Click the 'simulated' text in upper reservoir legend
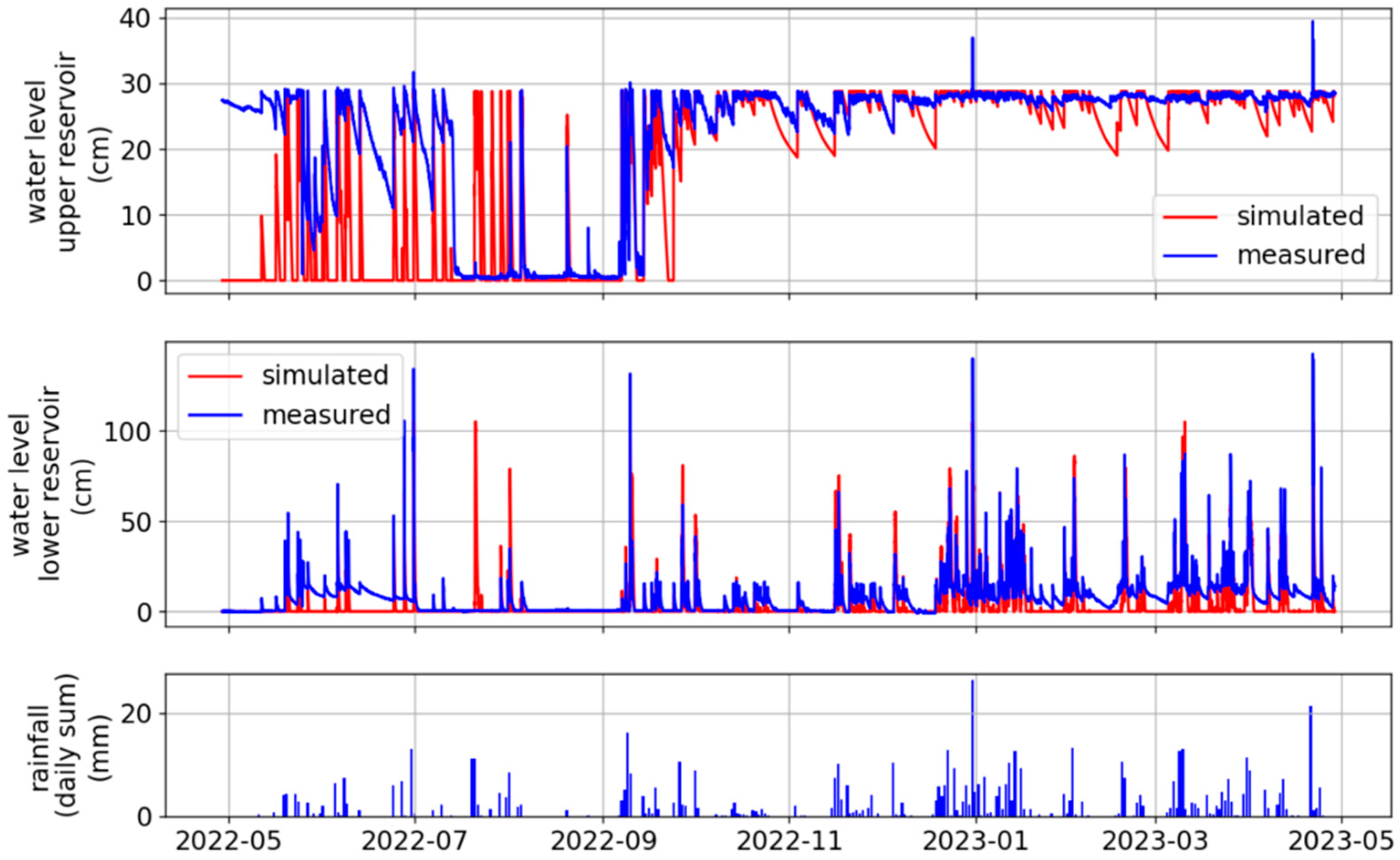 (1301, 217)
